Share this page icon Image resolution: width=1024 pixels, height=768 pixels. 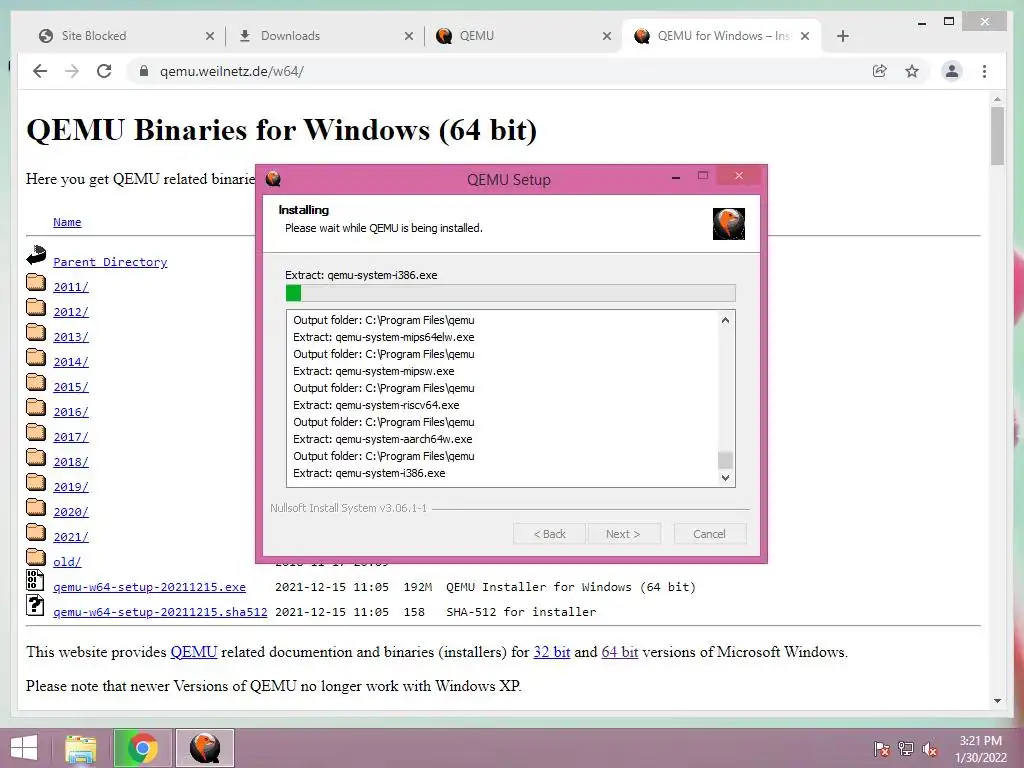point(880,71)
